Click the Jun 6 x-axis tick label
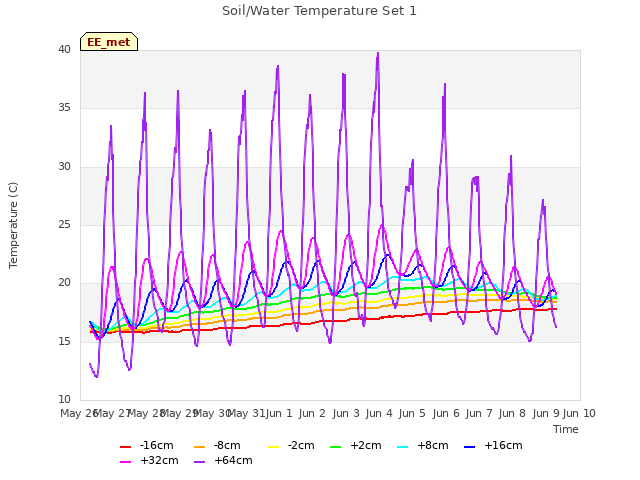 (446, 413)
